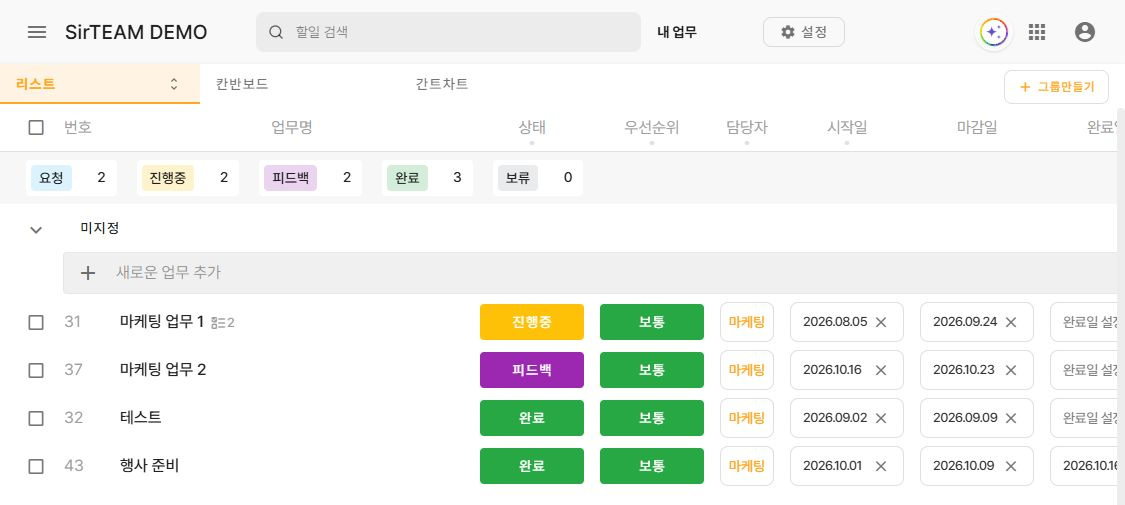Clear due date 2026.10.09
The image size is (1125, 505).
coord(1011,466)
